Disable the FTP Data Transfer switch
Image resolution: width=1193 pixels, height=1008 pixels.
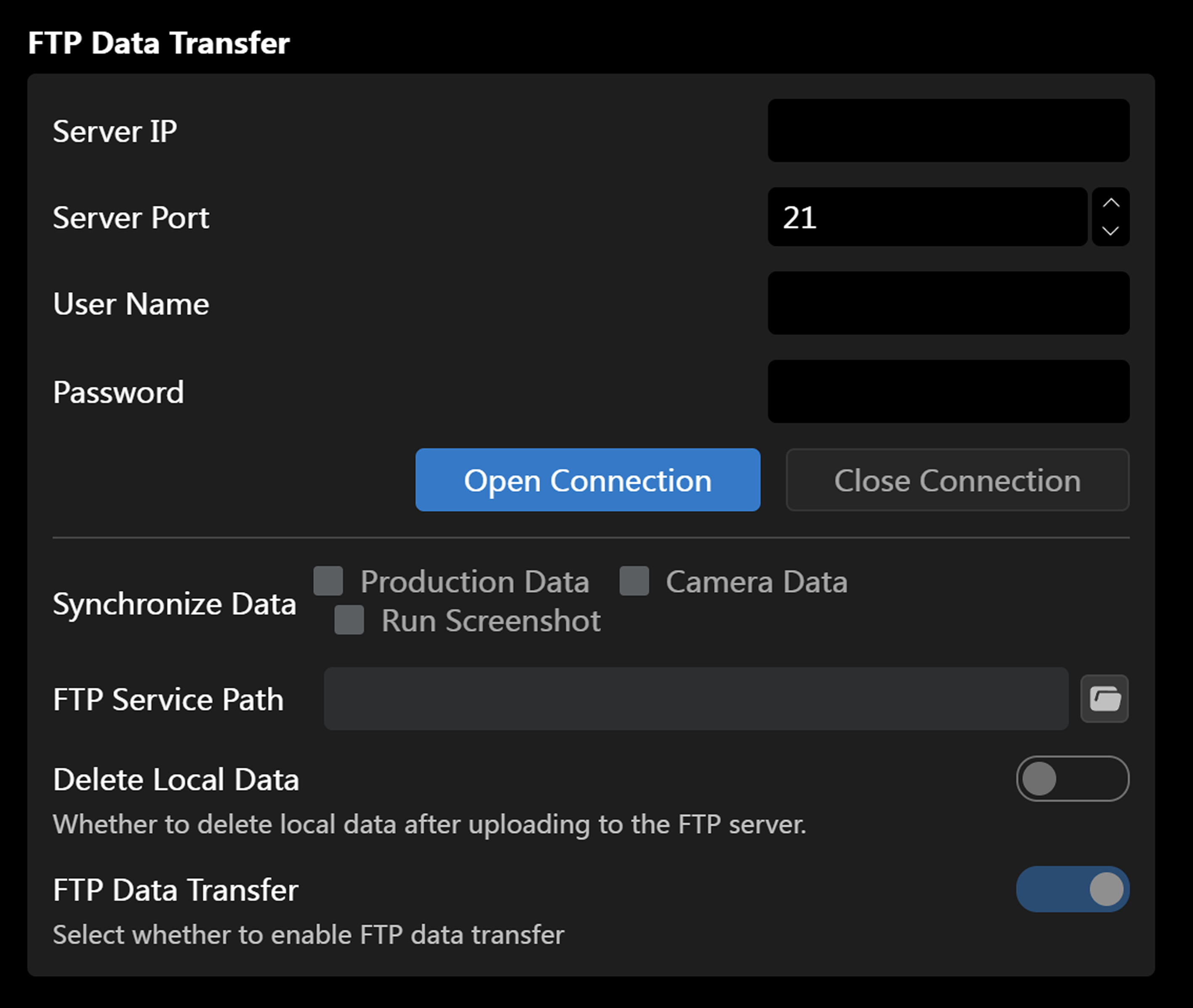point(1072,889)
